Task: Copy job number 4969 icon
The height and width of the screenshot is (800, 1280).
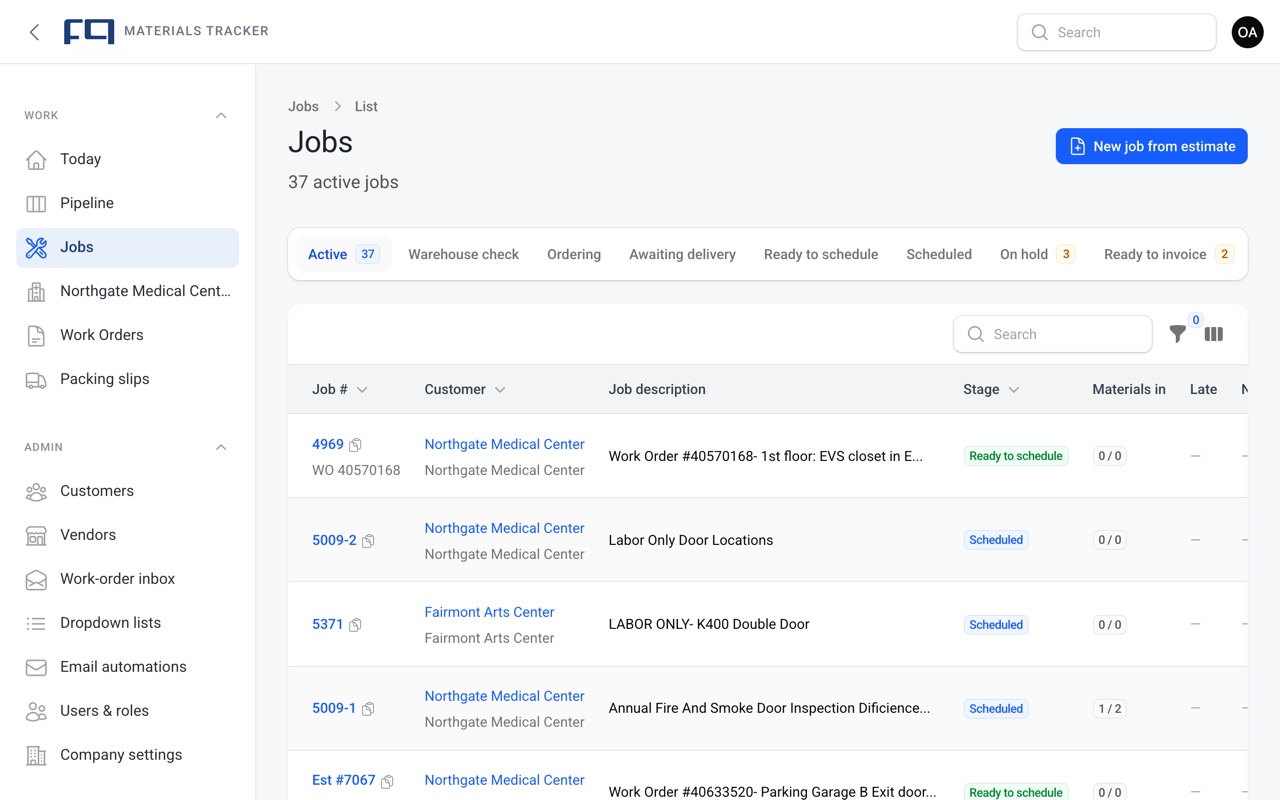Action: pyautogui.click(x=355, y=445)
